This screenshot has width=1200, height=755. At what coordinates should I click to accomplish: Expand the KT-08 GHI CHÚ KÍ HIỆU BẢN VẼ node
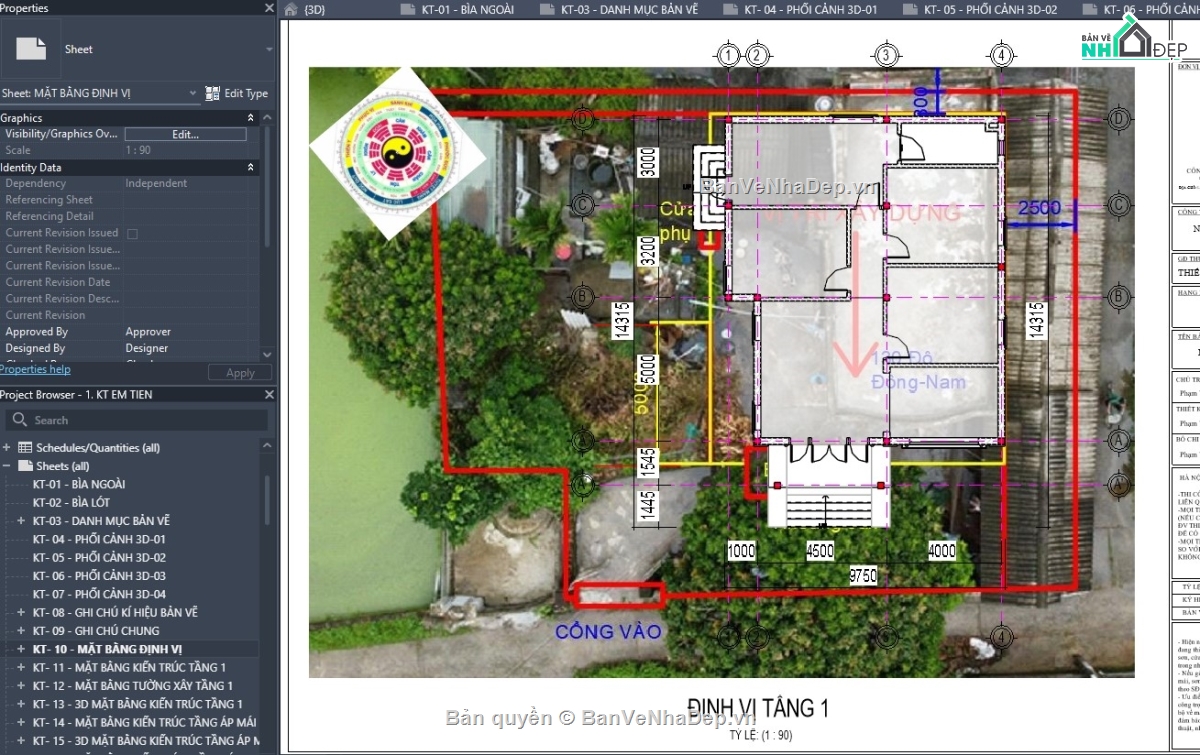pyautogui.click(x=21, y=612)
